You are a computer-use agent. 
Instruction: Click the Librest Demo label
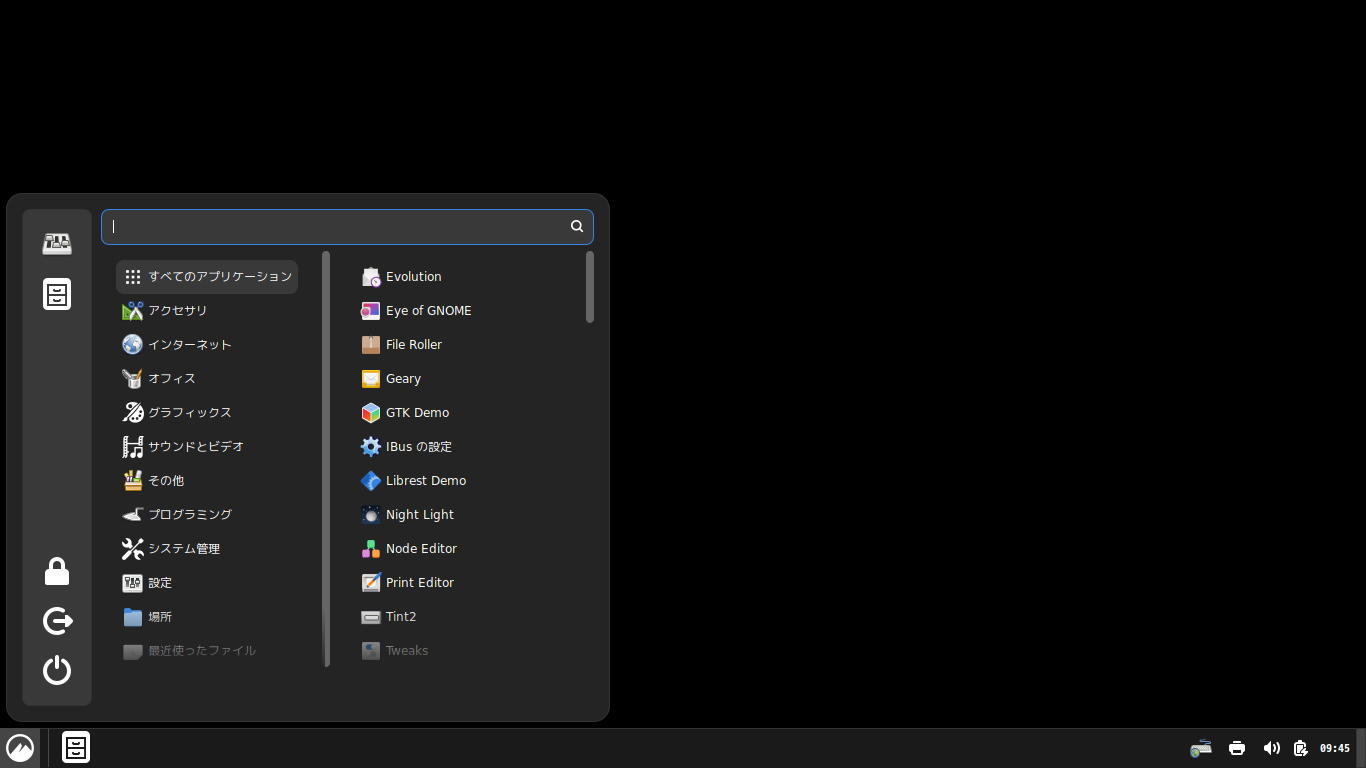tap(426, 481)
